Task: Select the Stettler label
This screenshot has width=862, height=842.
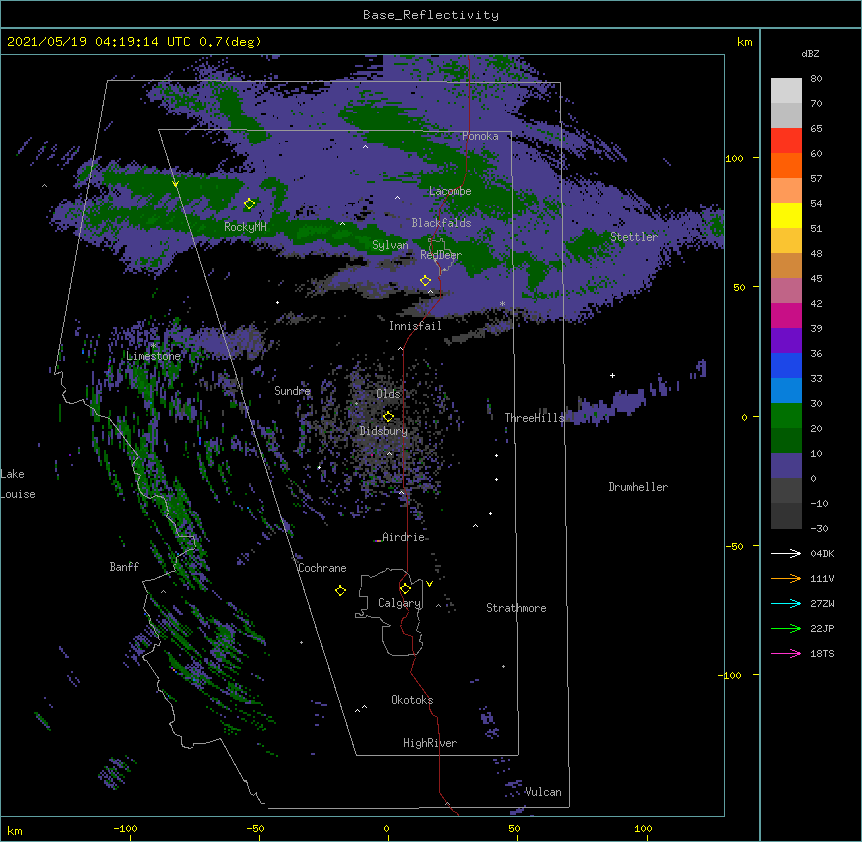Action: point(634,237)
